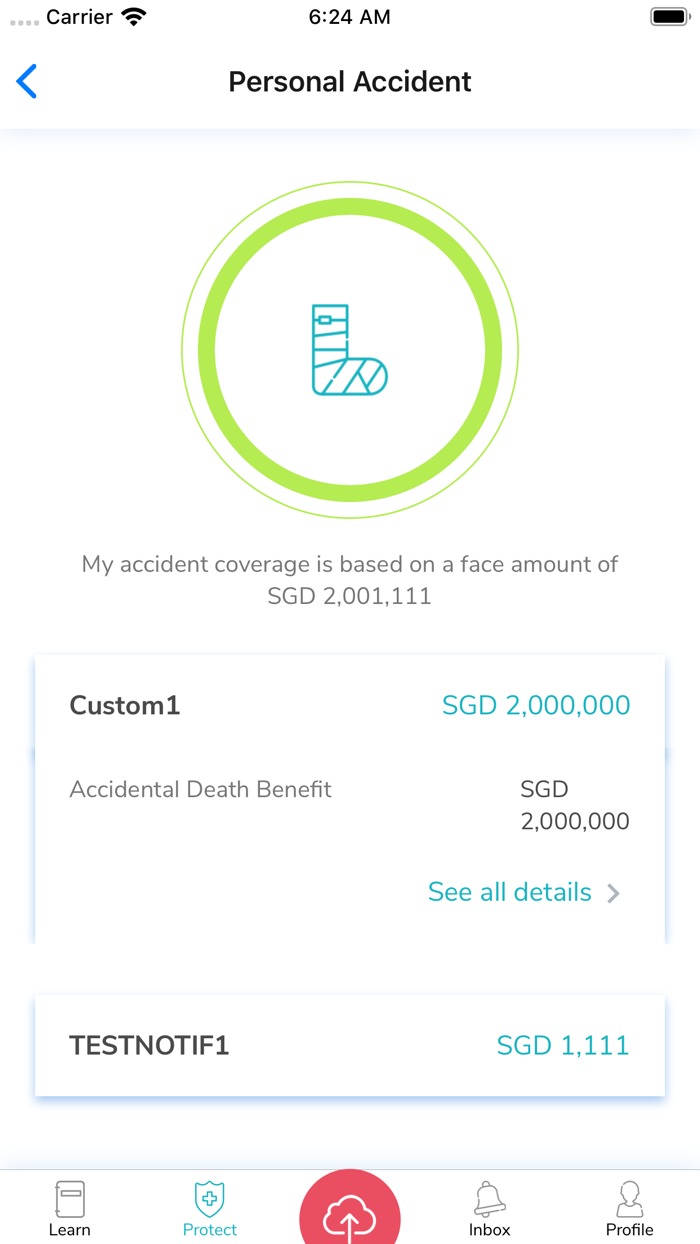Tap the Profile person icon
Image resolution: width=700 pixels, height=1244 pixels.
(629, 1198)
